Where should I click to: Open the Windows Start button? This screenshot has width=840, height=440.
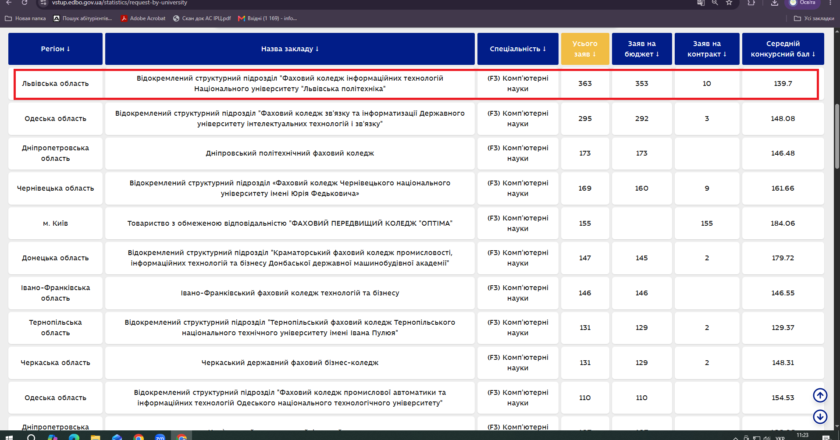pyautogui.click(x=9, y=437)
